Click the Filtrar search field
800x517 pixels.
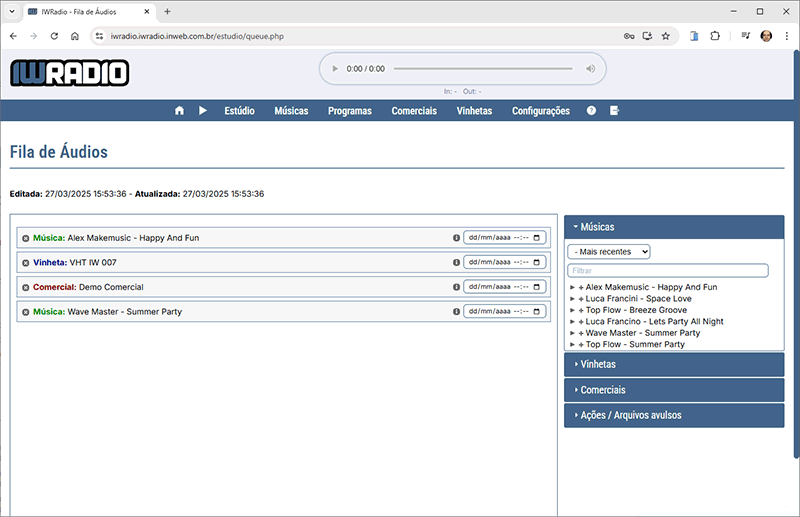[667, 271]
